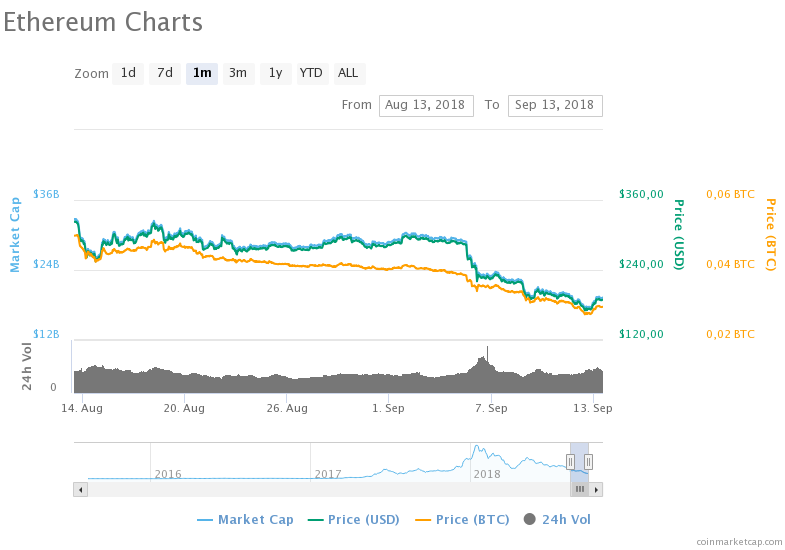785x550 pixels.
Task: Click the 0,06 BTC axis value
Action: coord(730,194)
